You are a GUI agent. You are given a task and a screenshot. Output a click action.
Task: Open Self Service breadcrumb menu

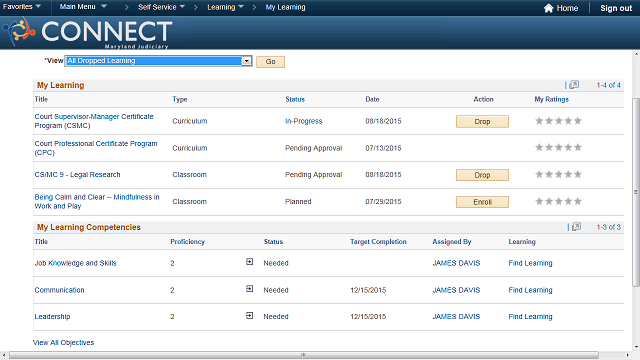161,7
